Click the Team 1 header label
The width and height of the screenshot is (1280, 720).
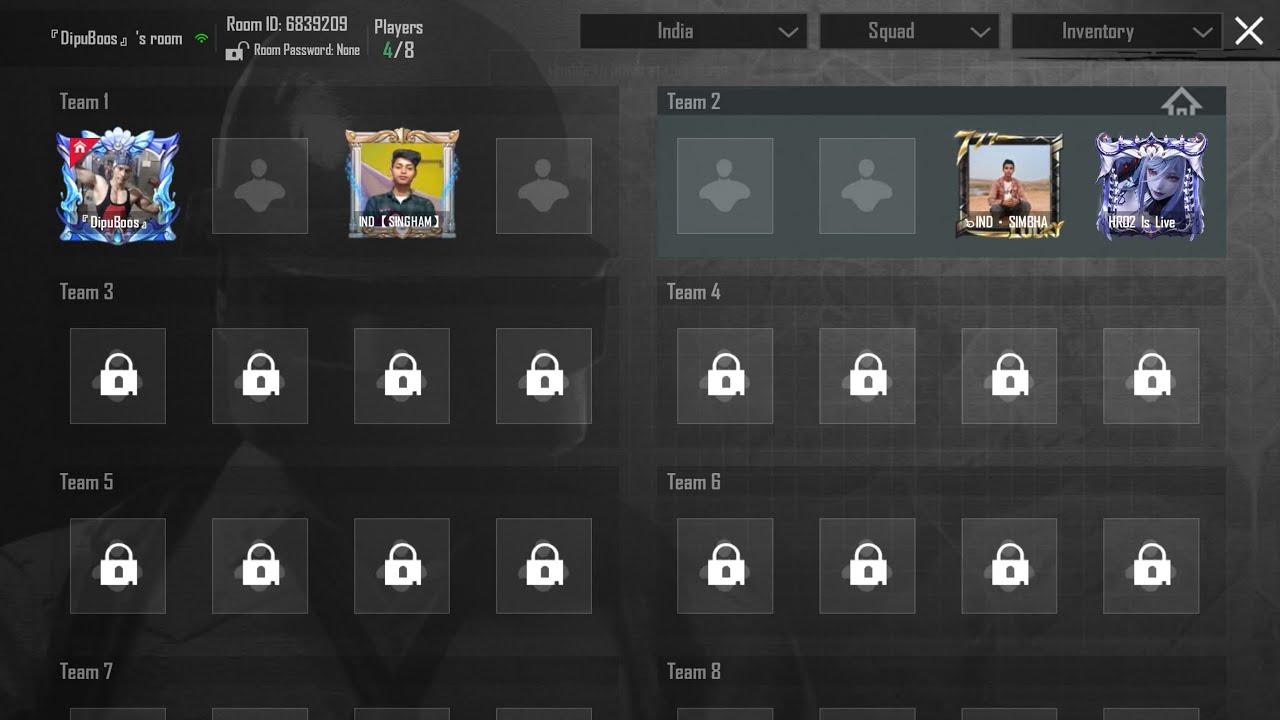tap(84, 102)
